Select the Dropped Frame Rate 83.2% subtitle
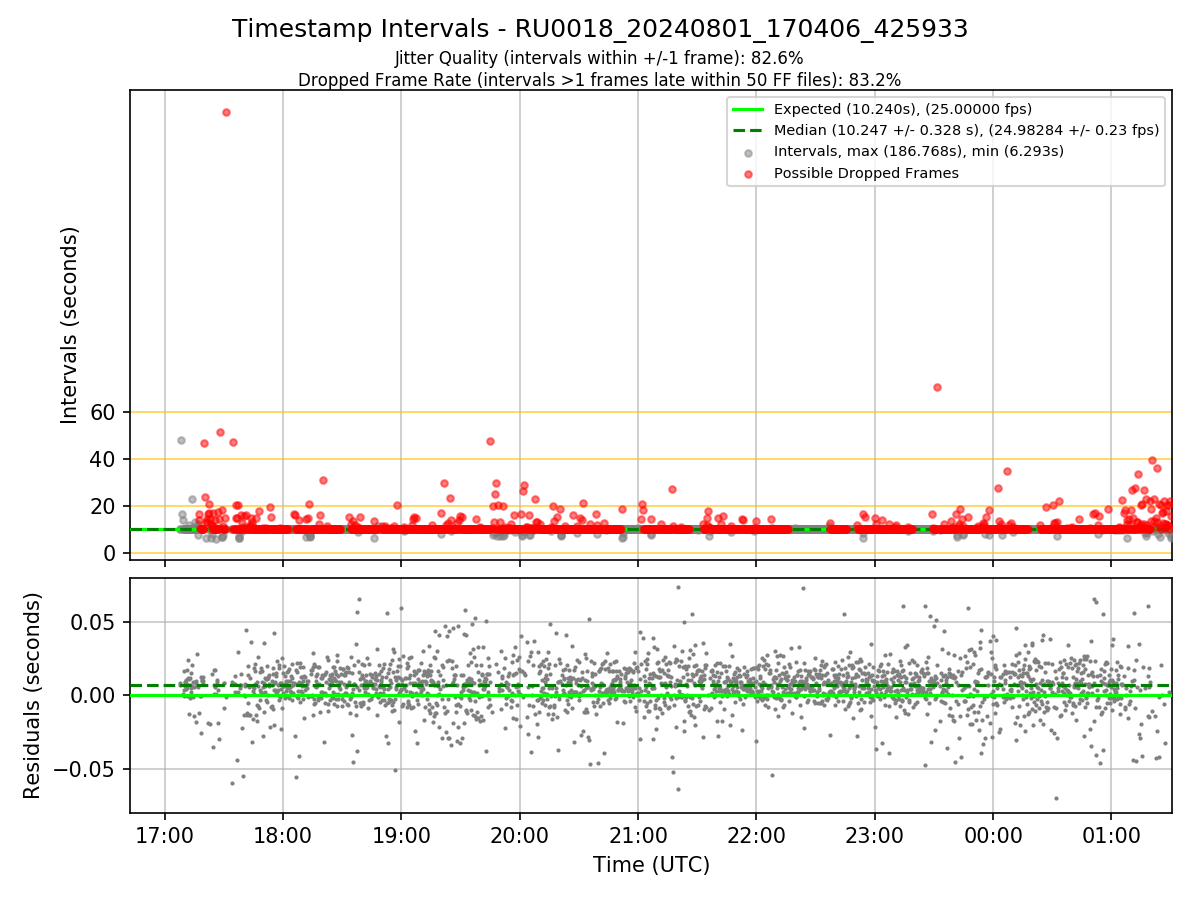1200x900 pixels. [x=599, y=80]
